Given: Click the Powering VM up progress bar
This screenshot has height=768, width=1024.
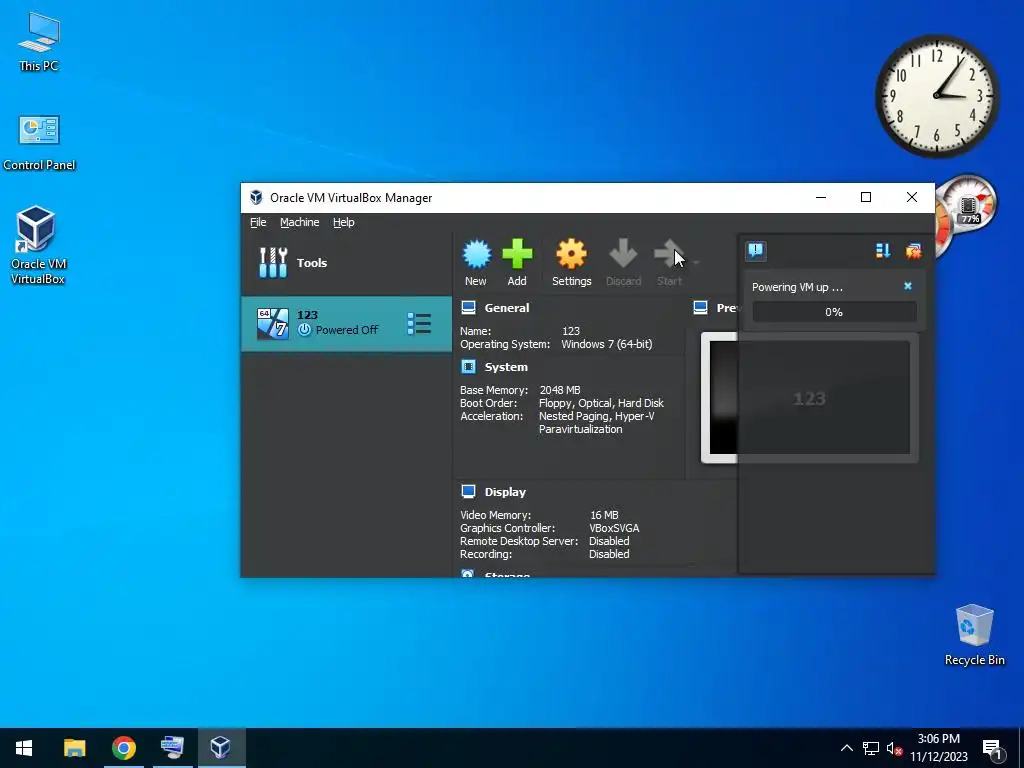Looking at the screenshot, I should pyautogui.click(x=834, y=312).
